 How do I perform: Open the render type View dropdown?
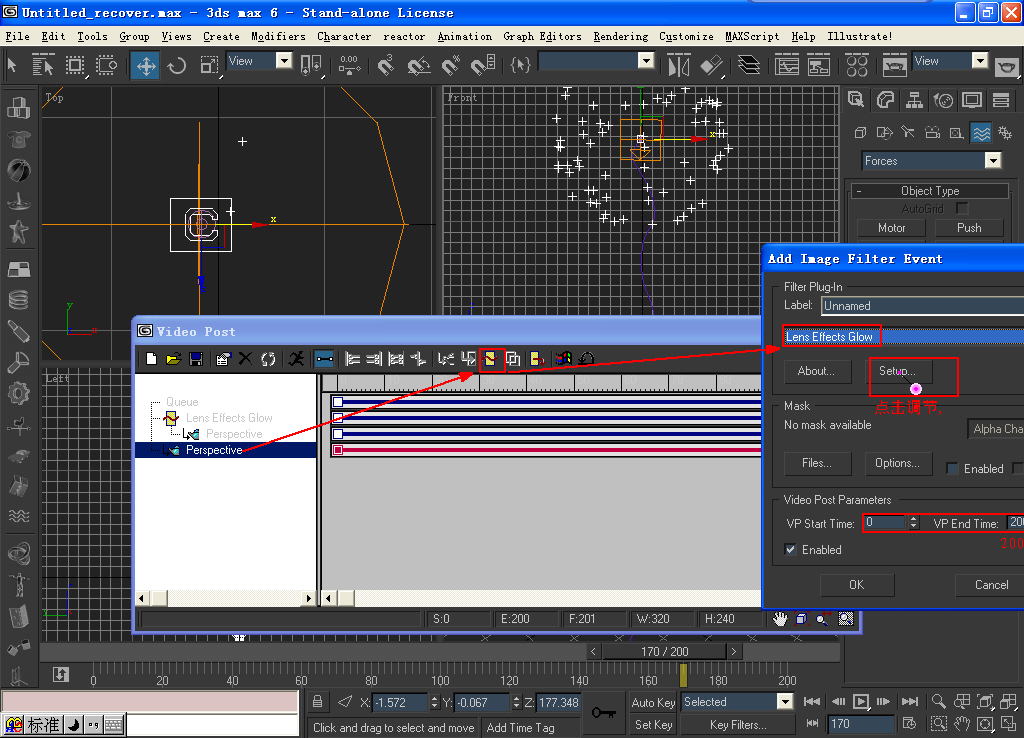tap(980, 61)
